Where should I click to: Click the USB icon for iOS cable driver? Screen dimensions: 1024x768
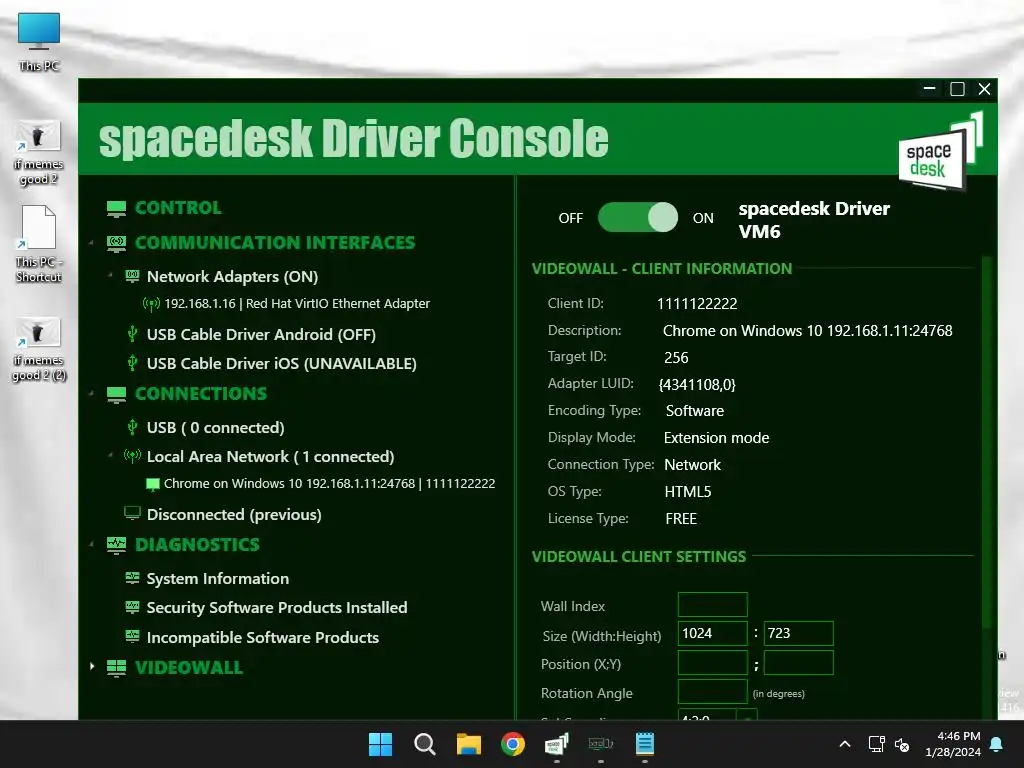(132, 363)
